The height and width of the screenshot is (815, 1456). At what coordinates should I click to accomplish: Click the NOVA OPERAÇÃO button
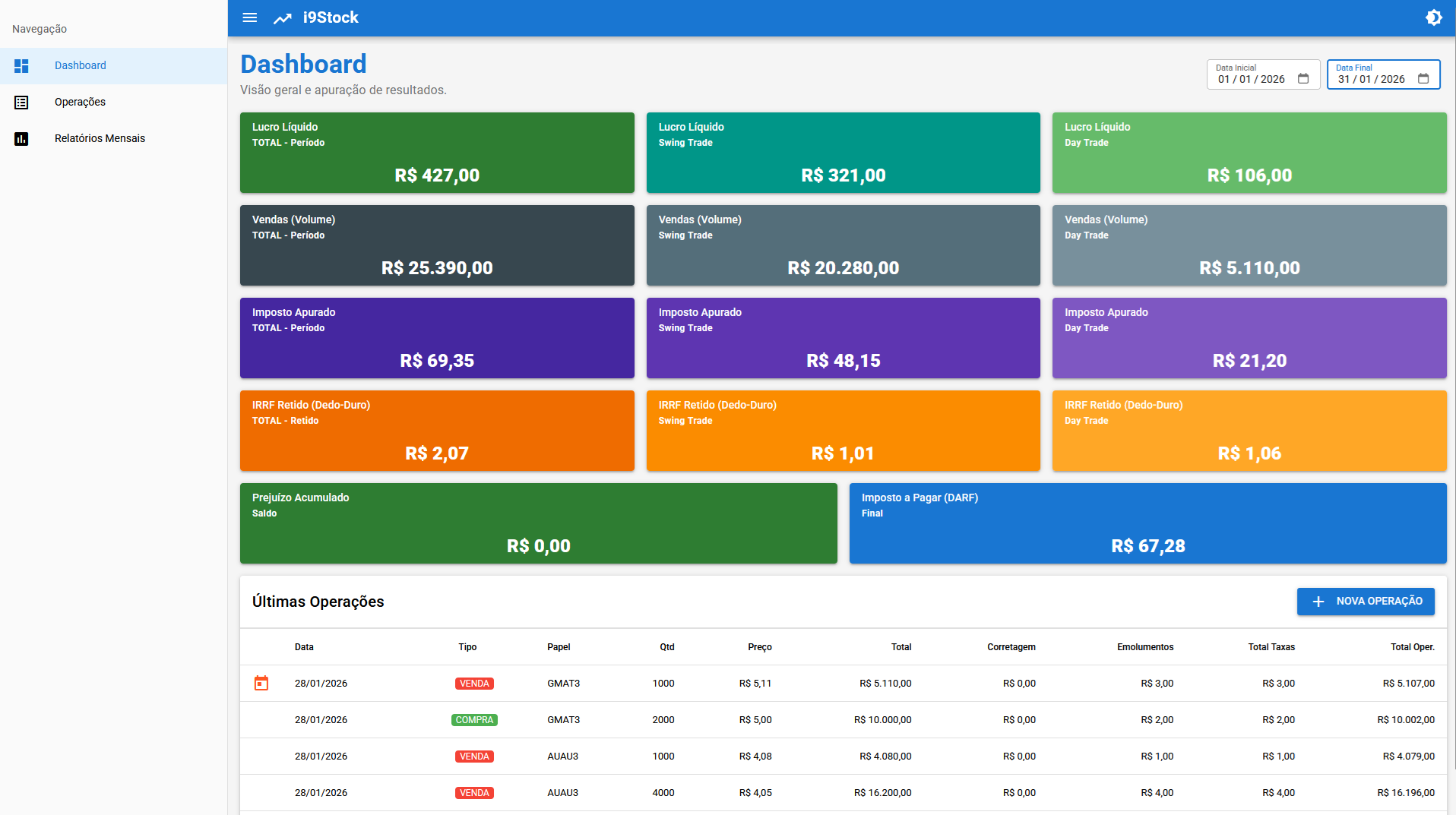(x=1366, y=602)
